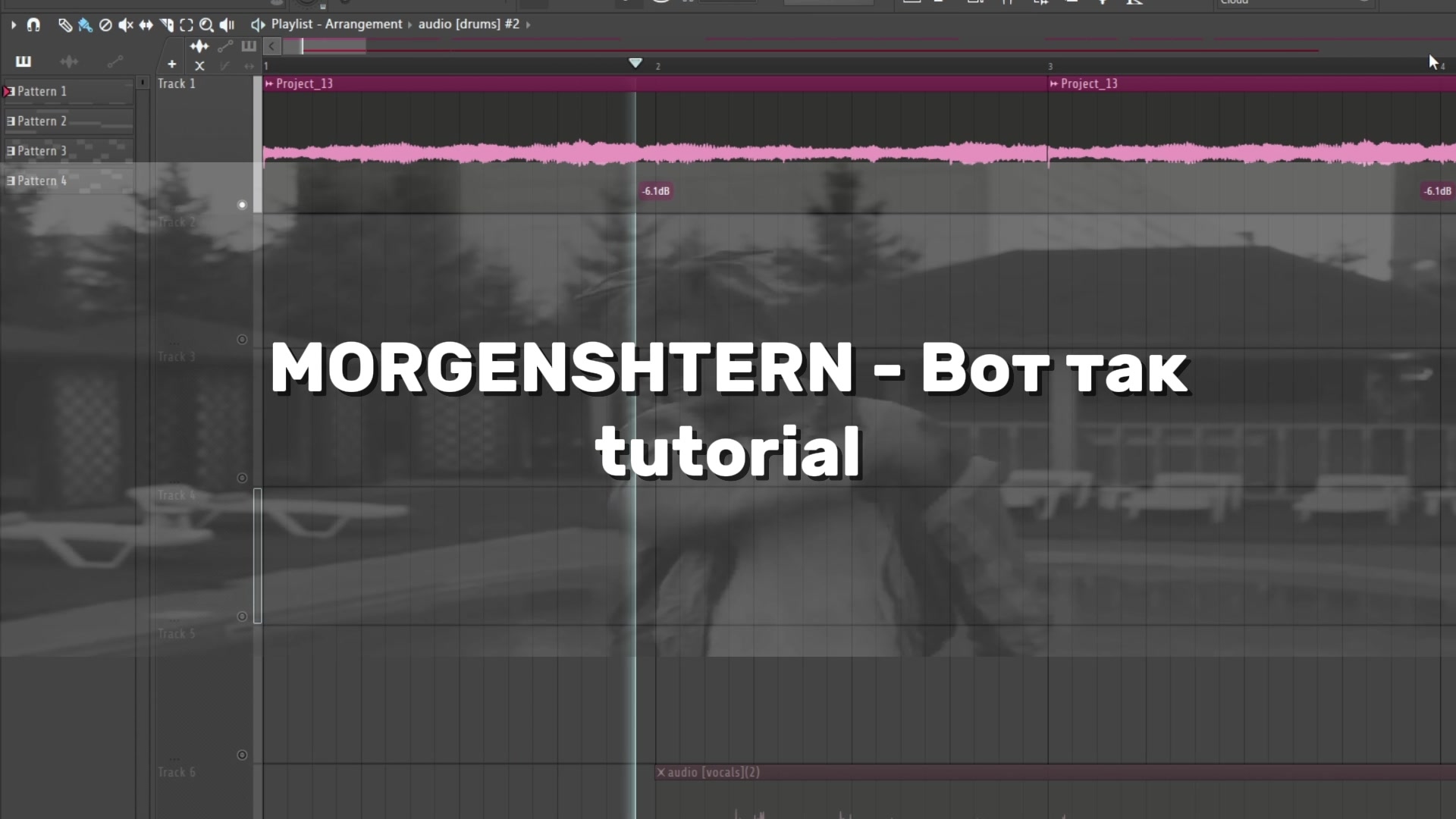The image size is (1456, 819).
Task: Select Pattern 1 in the picker
Action: click(68, 91)
